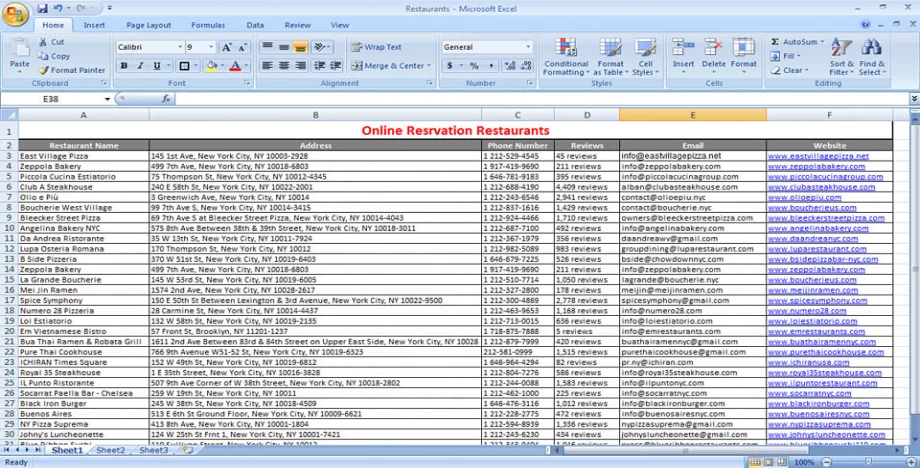Click the Insert cells icon
The width and height of the screenshot is (920, 468).
(683, 48)
